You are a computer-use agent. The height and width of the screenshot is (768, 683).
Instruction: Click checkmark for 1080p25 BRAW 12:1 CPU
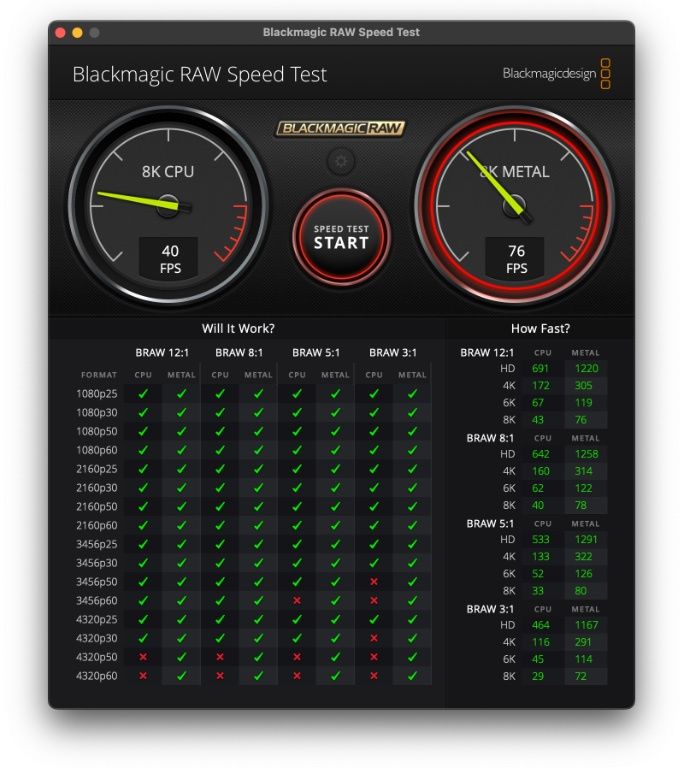(x=143, y=393)
